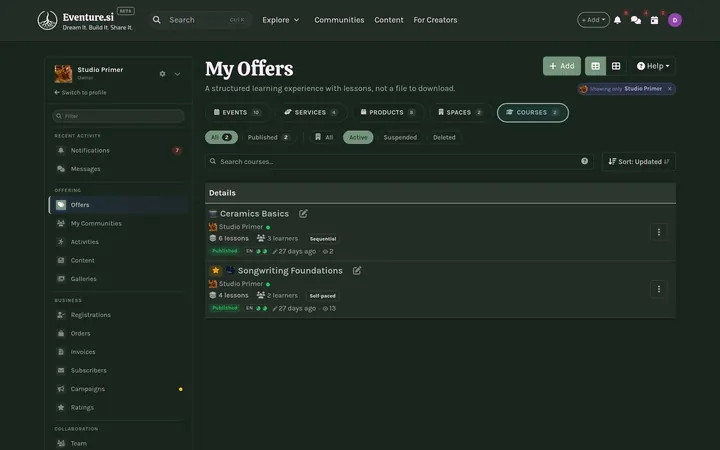This screenshot has height=450, width=720.
Task: Click the search courses help icon
Action: coord(585,161)
